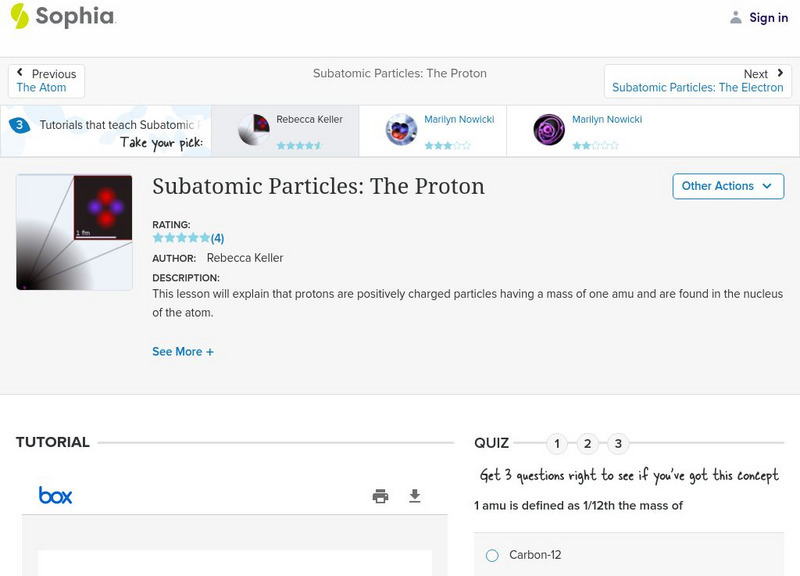Jump to quiz question 1

pyautogui.click(x=557, y=443)
